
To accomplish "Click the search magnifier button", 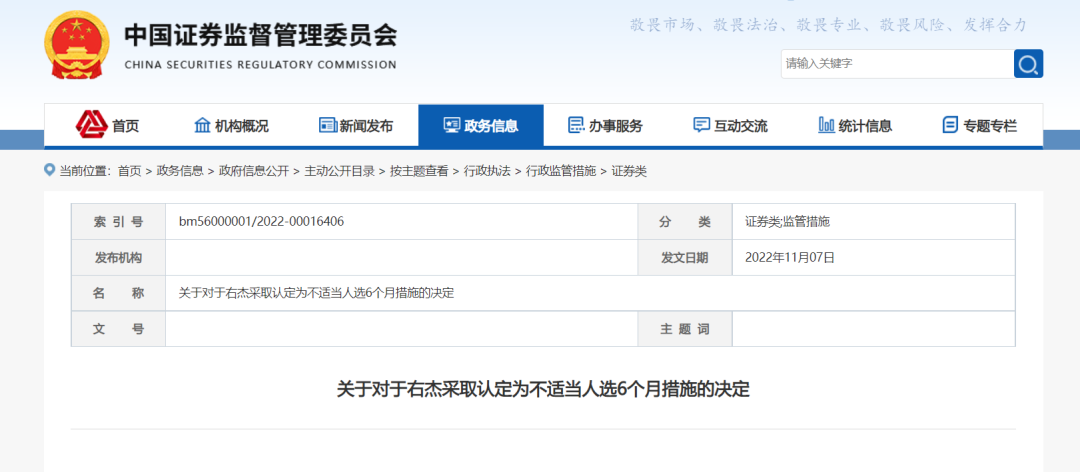I will 1028,64.
